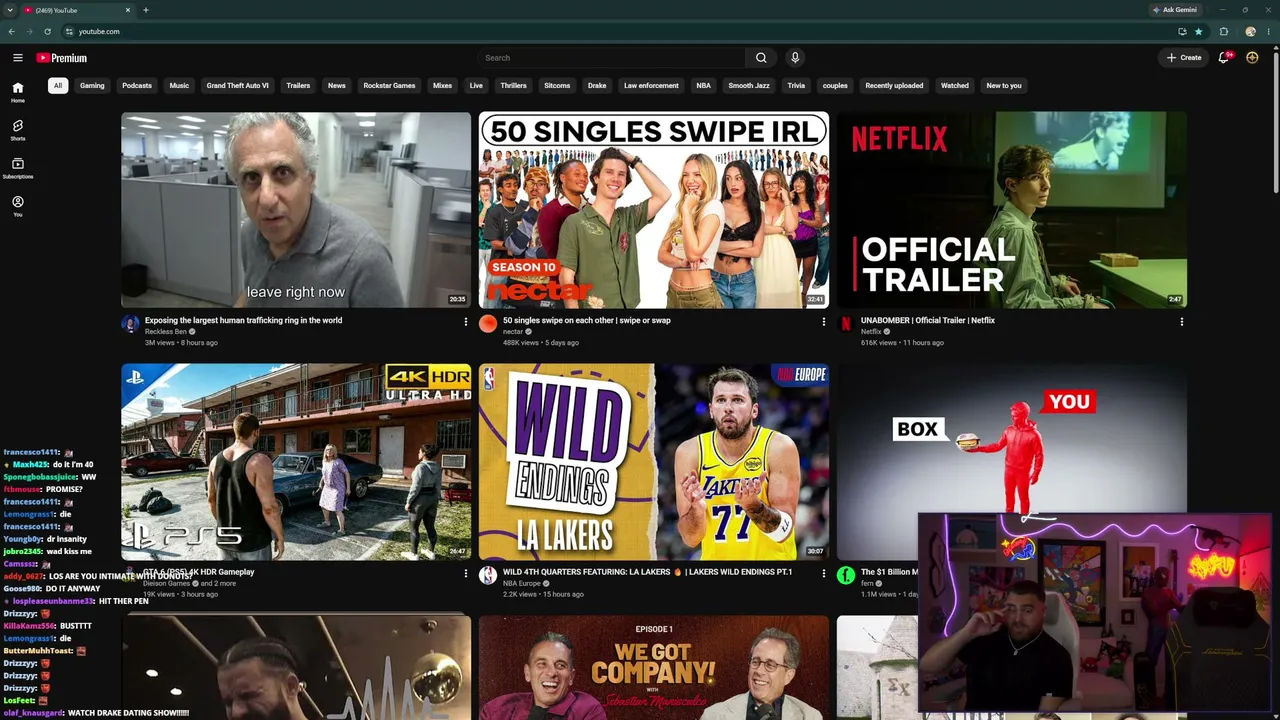1280x720 pixels.
Task: Play the We Got Company episode thumbnail
Action: coord(654,667)
